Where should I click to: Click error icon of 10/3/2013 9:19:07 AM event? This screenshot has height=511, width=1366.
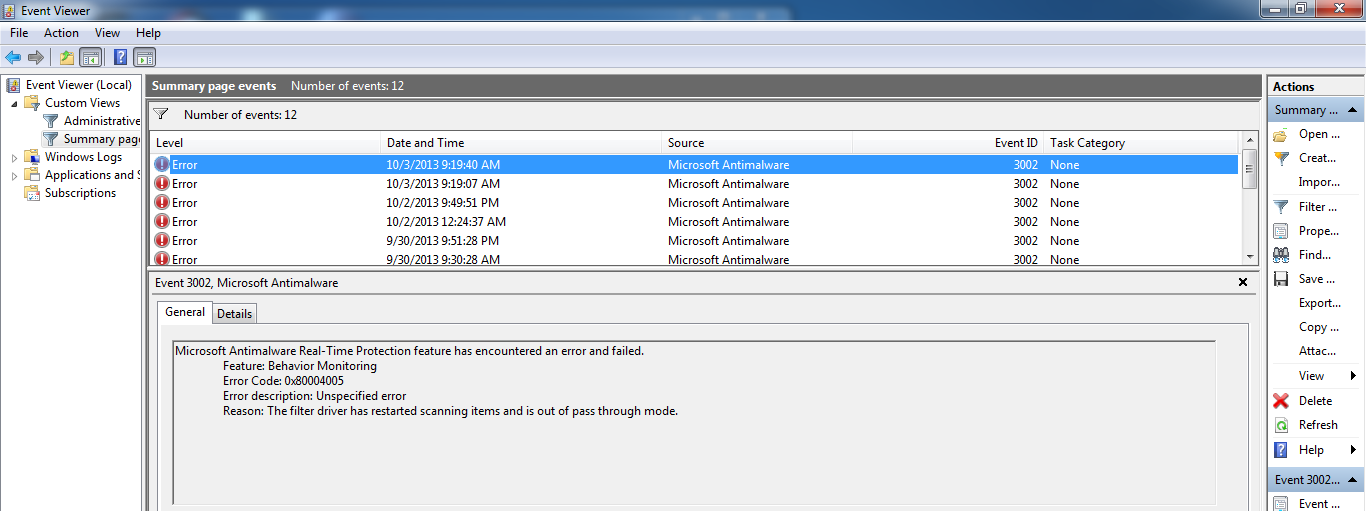(162, 183)
